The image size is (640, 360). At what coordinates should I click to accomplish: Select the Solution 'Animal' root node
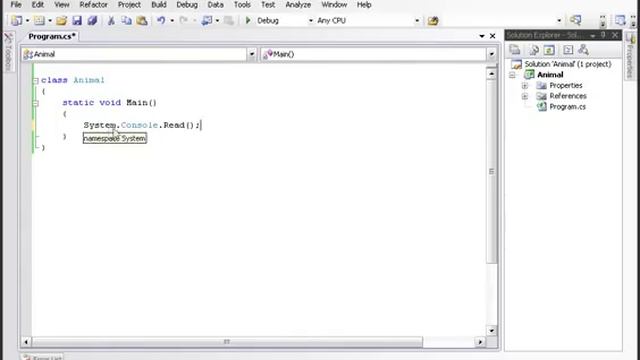pyautogui.click(x=568, y=64)
